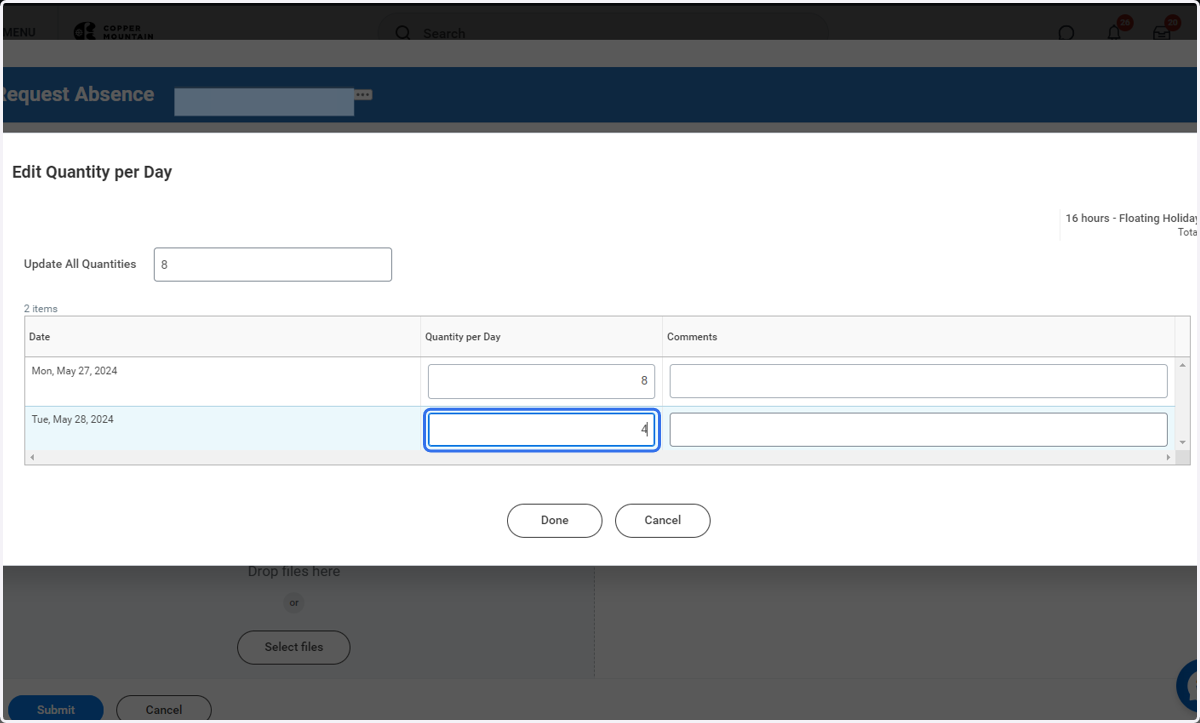Open the inbox icon in header

coord(1162,33)
